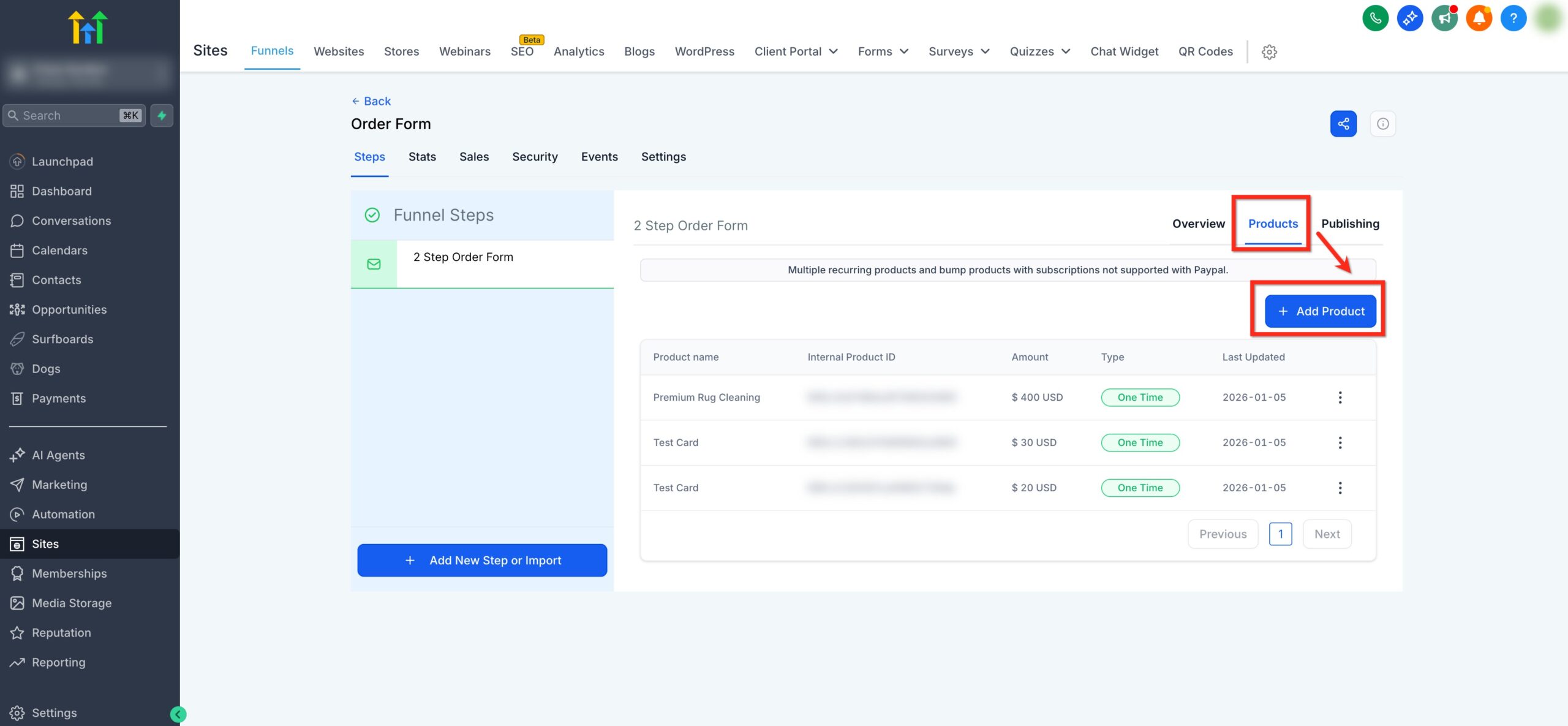Viewport: 1568px width, 726px height.
Task: Open Conversations in the left sidebar
Action: (x=71, y=221)
